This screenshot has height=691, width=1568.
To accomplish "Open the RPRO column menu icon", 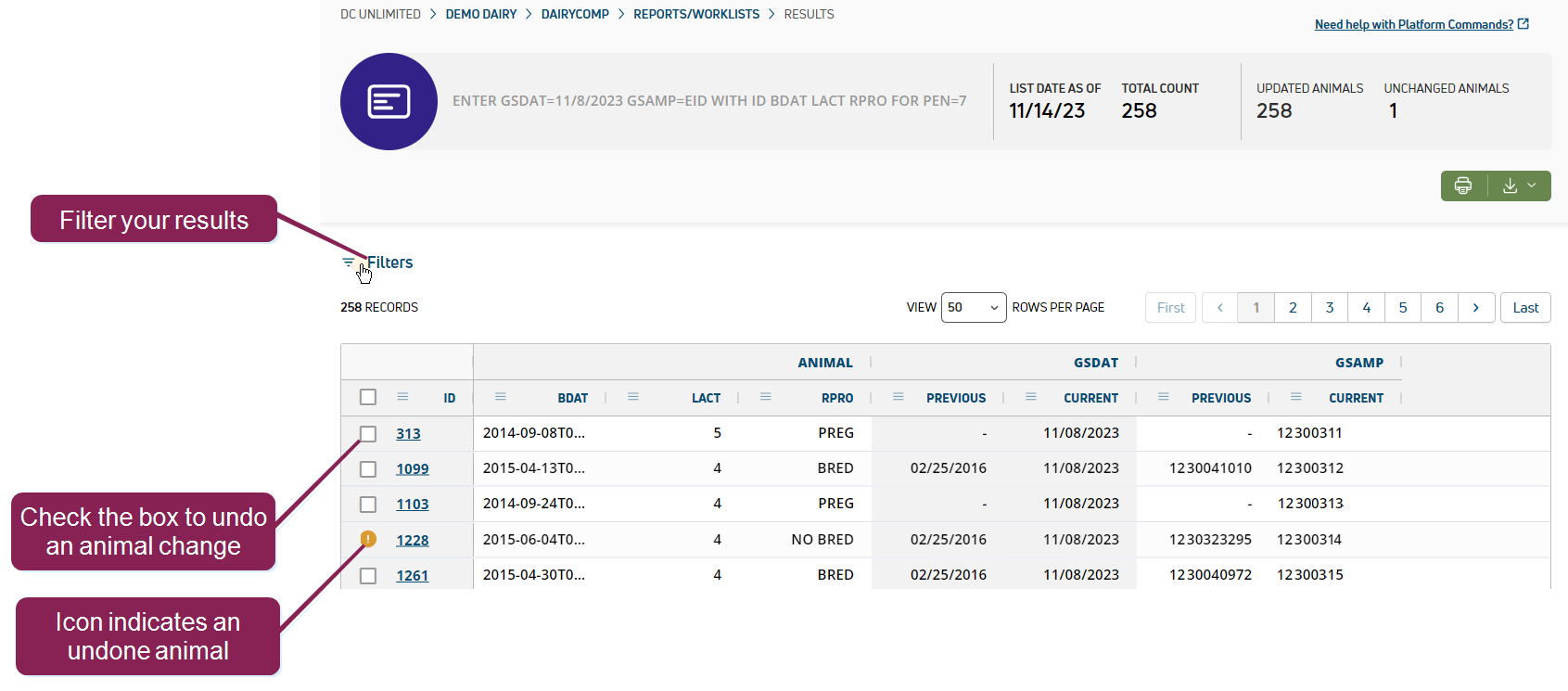I will point(766,397).
